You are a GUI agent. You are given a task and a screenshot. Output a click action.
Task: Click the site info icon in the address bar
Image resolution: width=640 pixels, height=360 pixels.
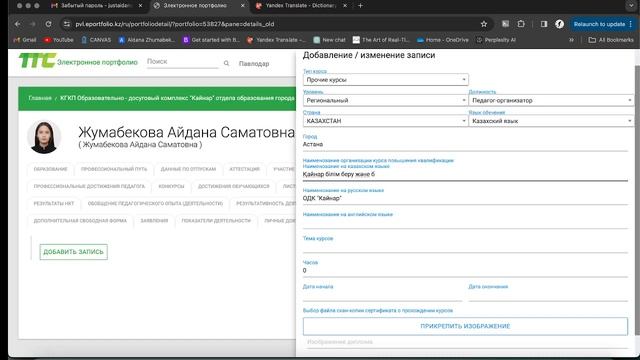[67, 24]
